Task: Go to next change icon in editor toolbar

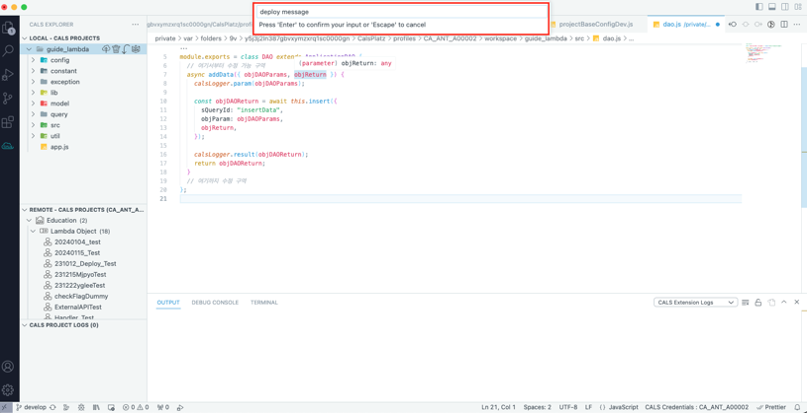Action: point(758,24)
